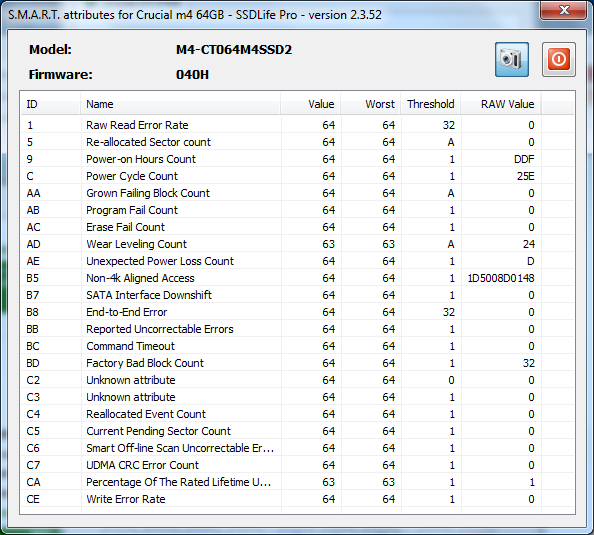Viewport: 594px width, 535px height.
Task: Select the Power-on Hours Count row
Action: click(281, 159)
